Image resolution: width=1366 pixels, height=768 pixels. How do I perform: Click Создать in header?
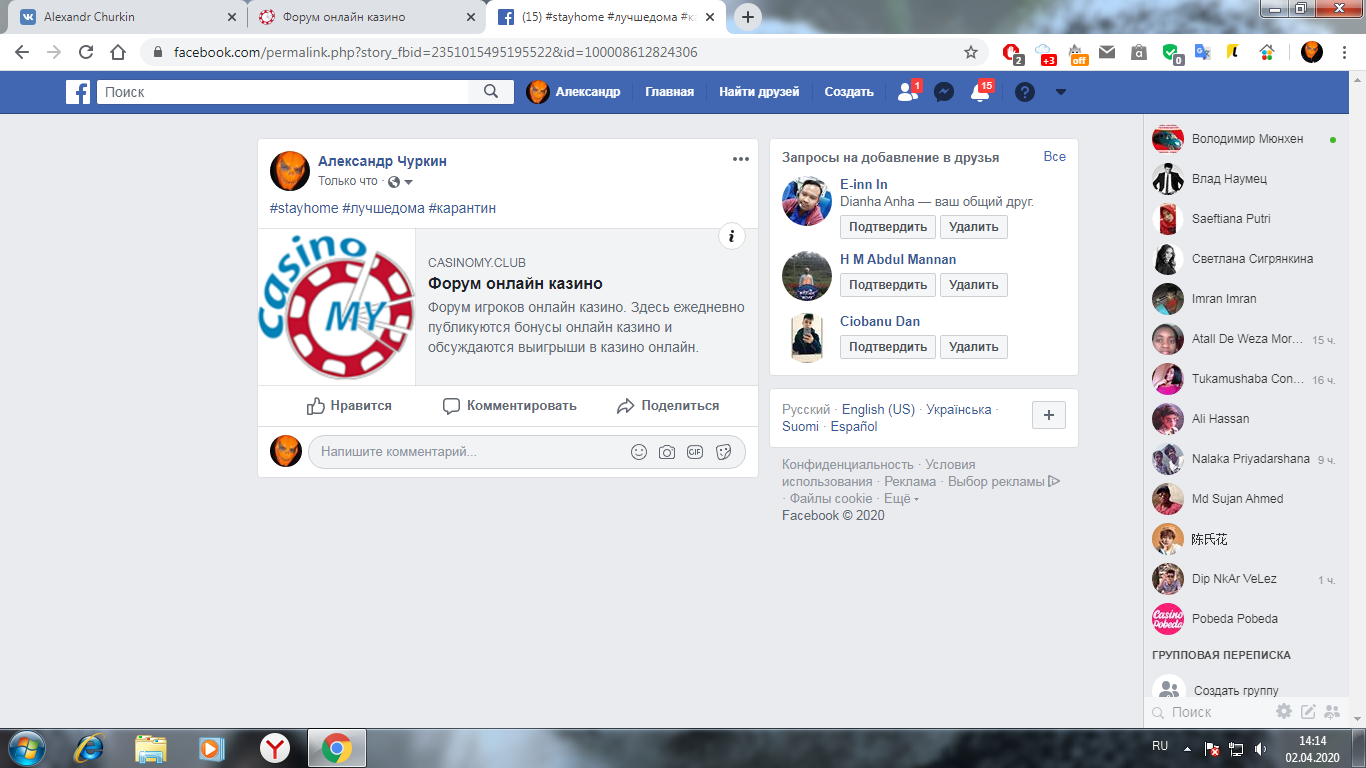click(849, 92)
